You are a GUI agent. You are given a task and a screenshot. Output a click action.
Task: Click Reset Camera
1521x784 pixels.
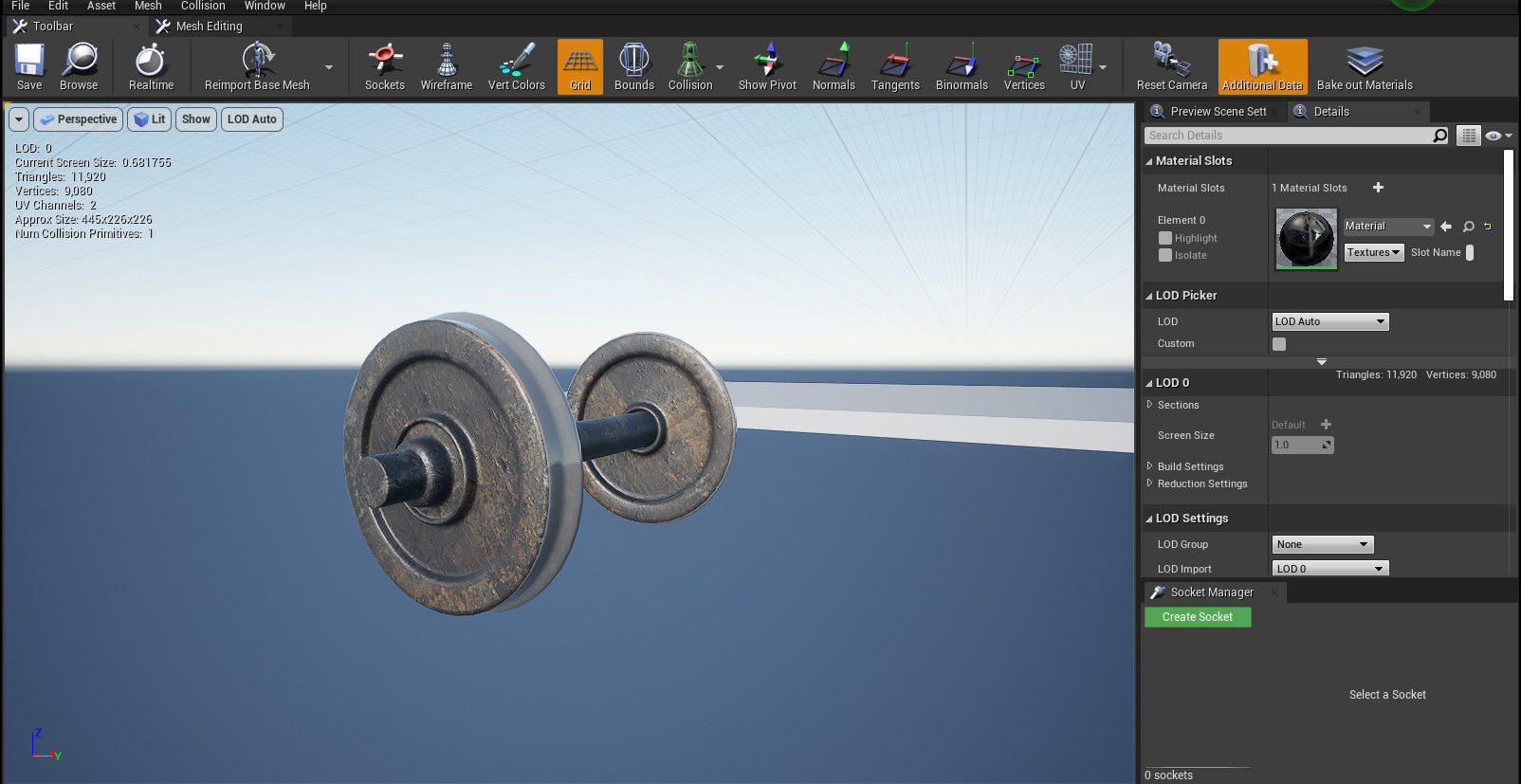coord(1172,67)
